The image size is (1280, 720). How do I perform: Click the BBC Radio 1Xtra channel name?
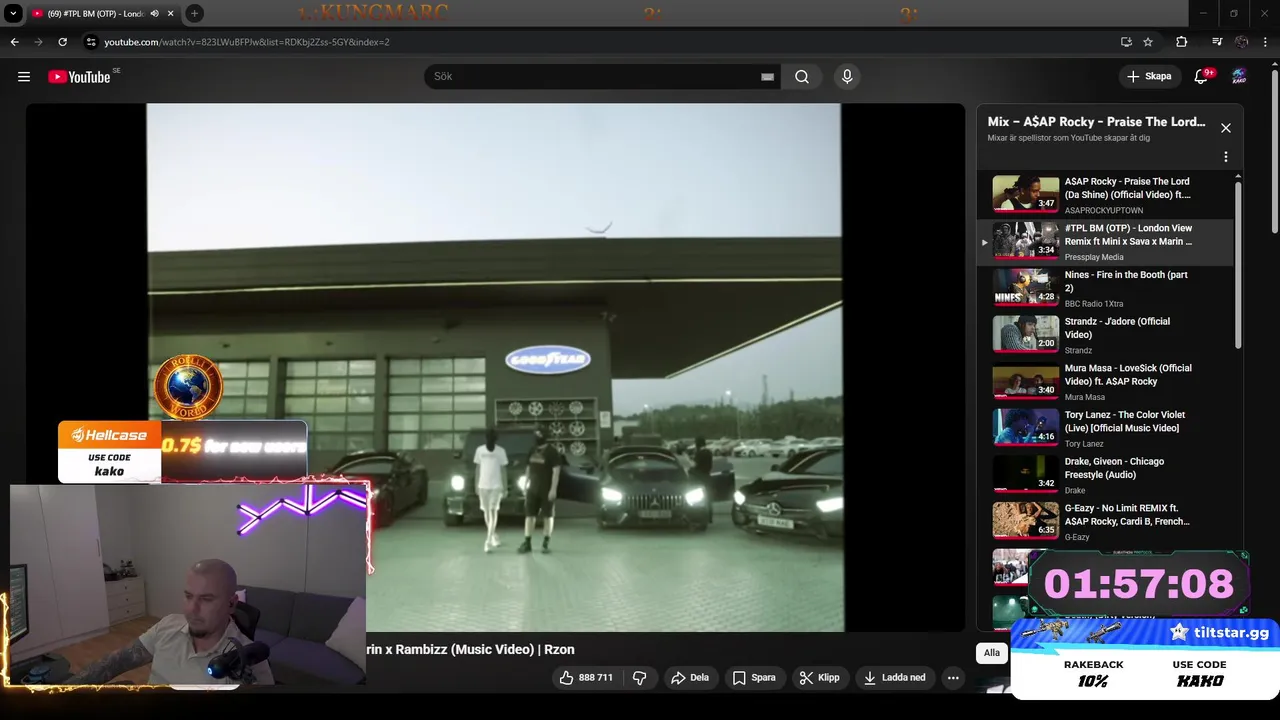pyautogui.click(x=1094, y=304)
